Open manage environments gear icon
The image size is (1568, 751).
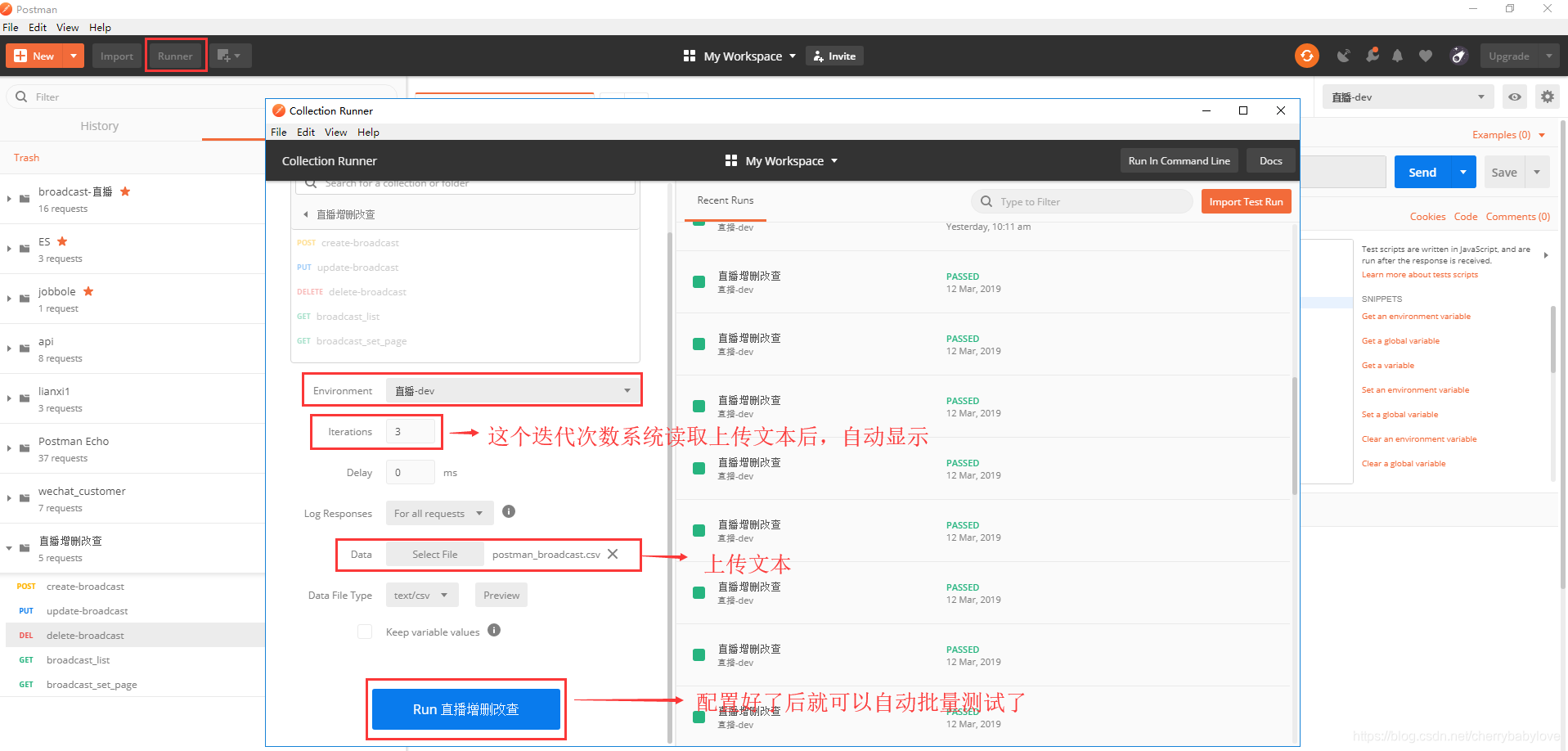click(1547, 97)
